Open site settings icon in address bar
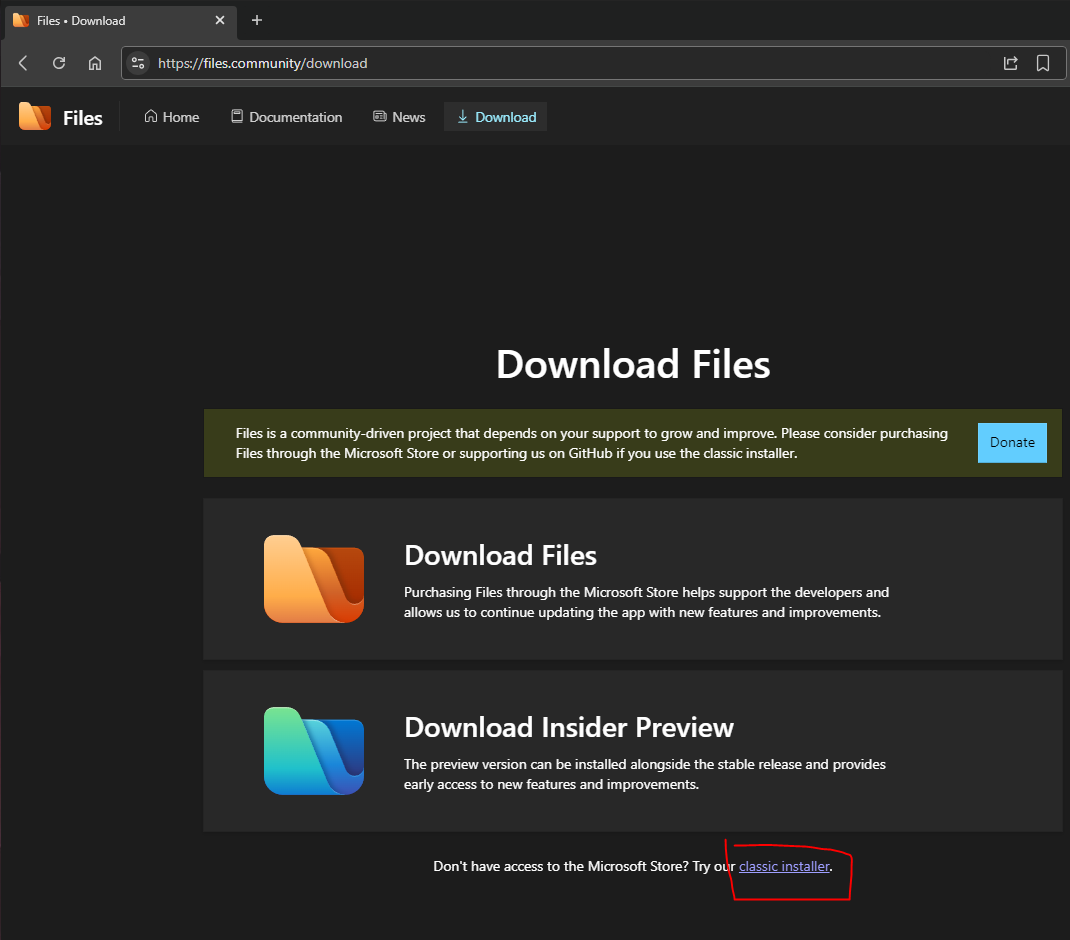Viewport: 1070px width, 940px height. click(138, 63)
